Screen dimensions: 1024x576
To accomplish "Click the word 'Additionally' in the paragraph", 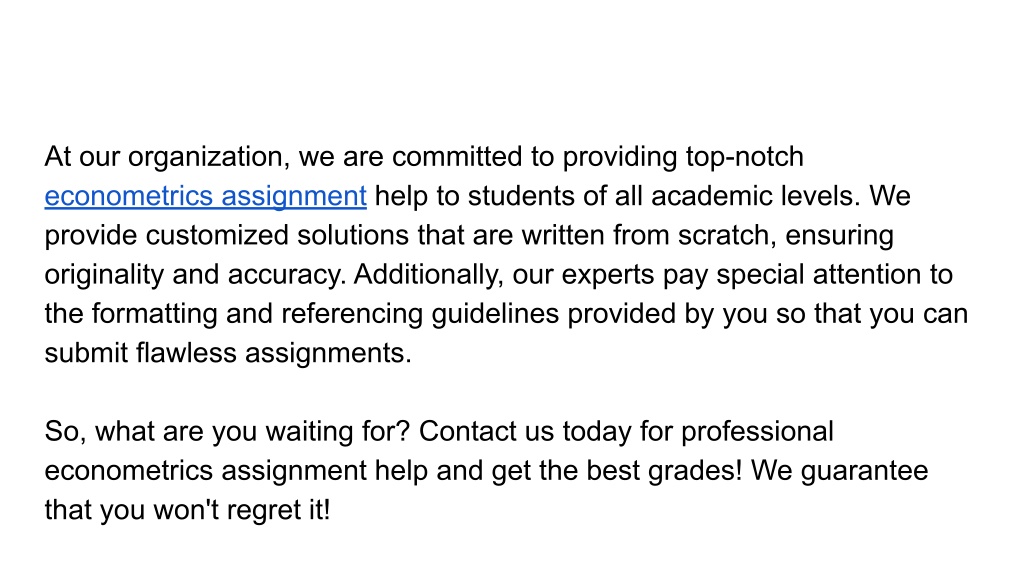I will (428, 275).
